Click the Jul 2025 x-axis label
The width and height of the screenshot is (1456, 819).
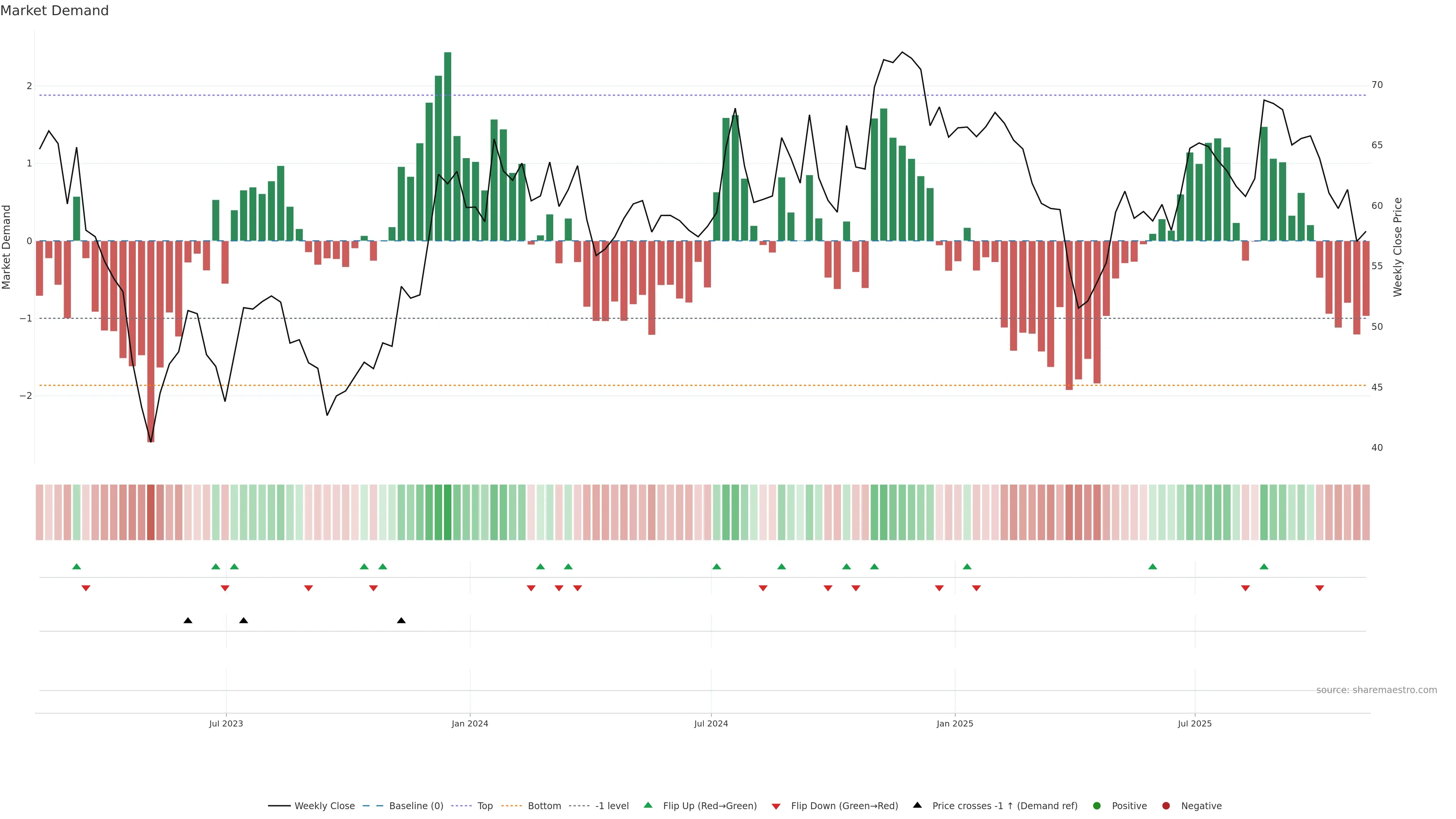pos(1195,724)
